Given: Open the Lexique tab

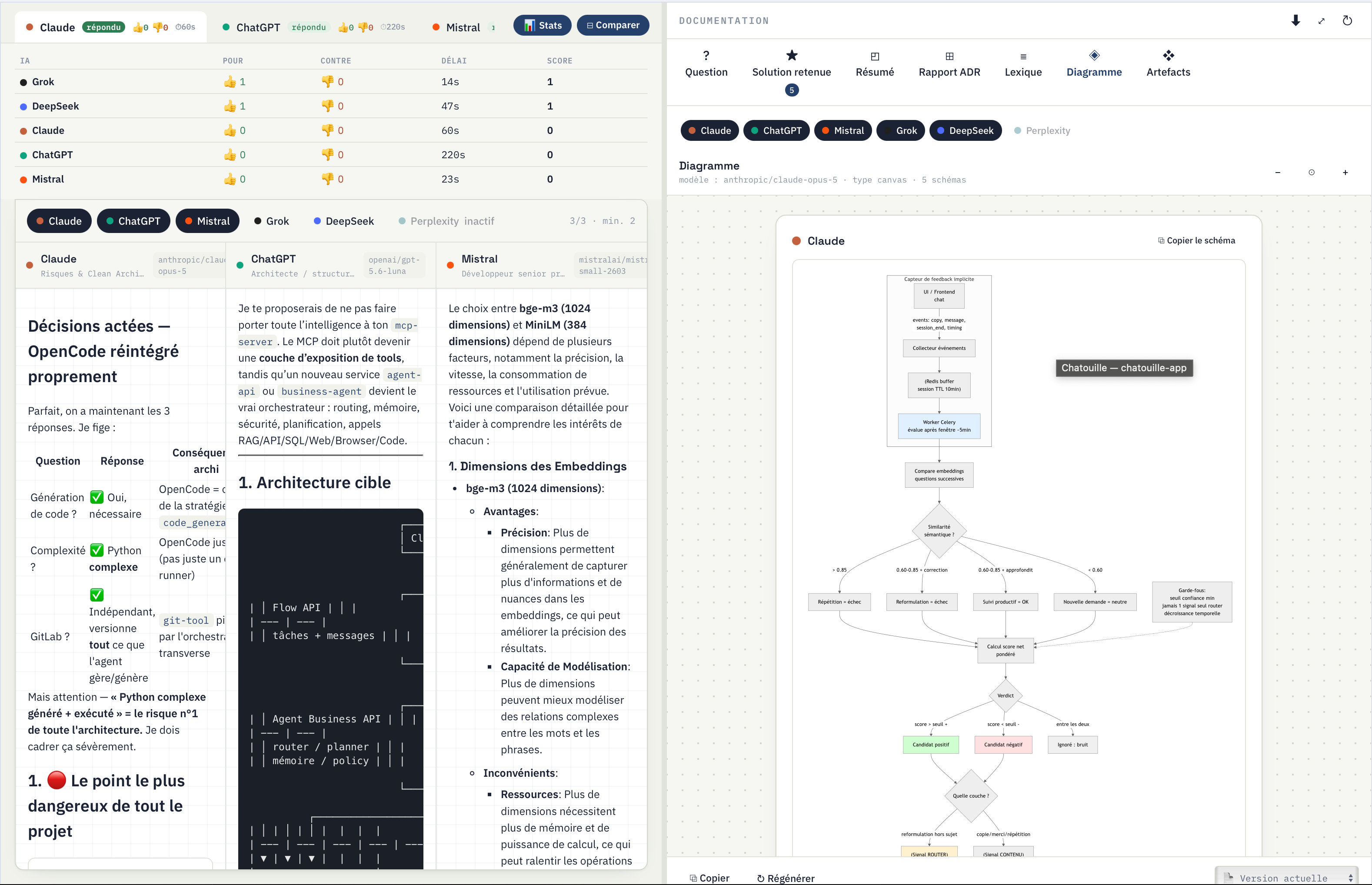Looking at the screenshot, I should point(1023,64).
